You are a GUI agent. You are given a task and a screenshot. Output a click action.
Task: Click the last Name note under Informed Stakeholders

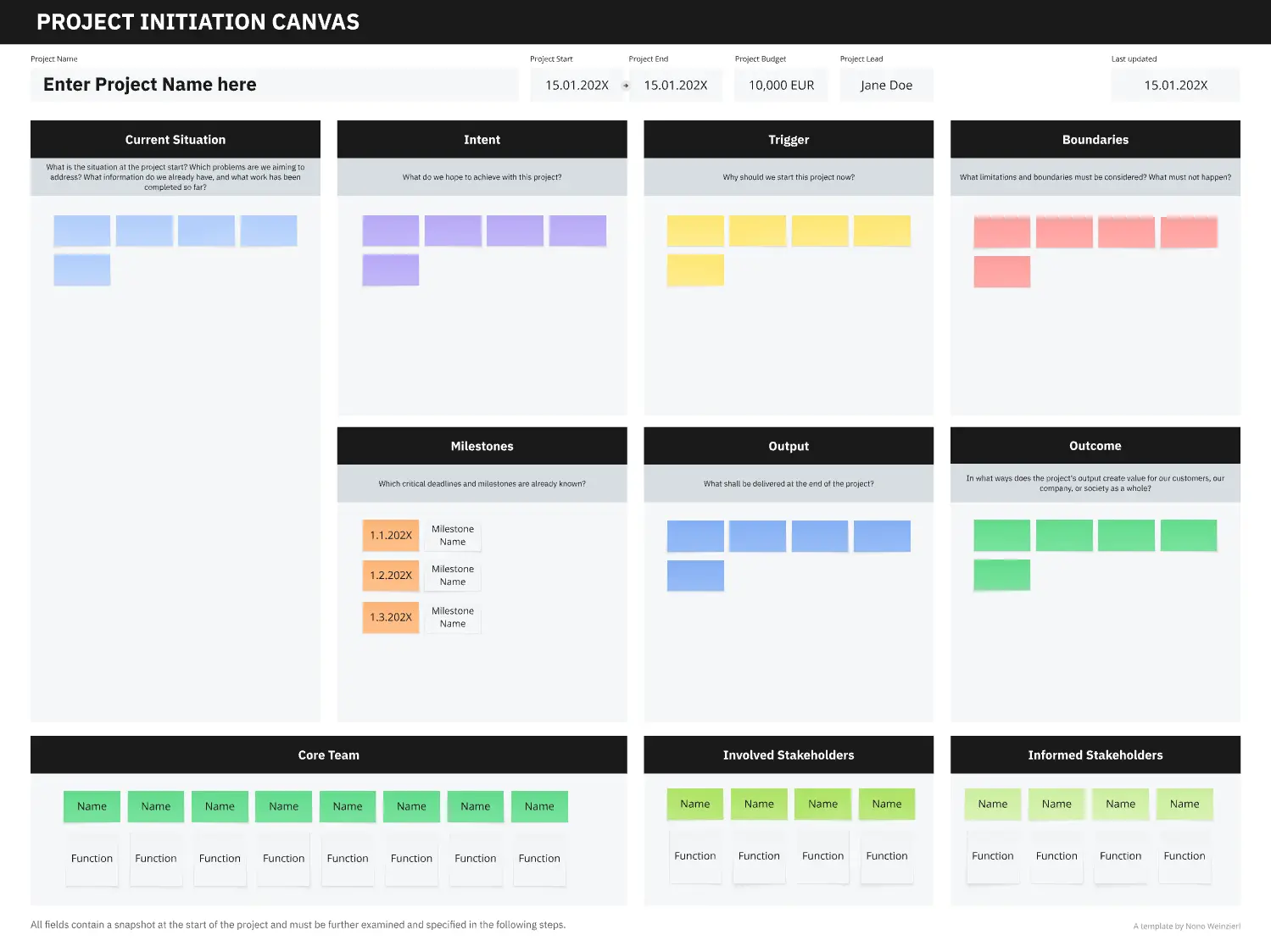click(1185, 804)
